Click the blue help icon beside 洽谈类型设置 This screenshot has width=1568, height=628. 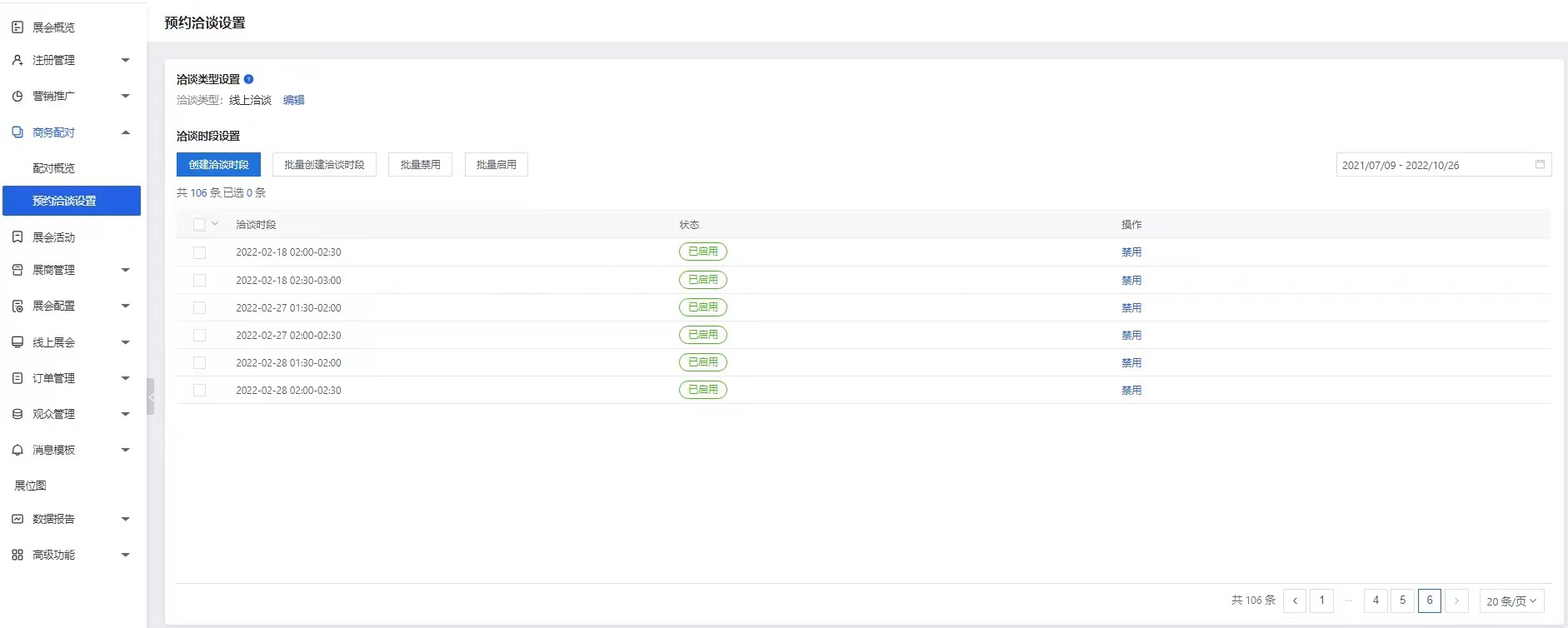point(248,79)
